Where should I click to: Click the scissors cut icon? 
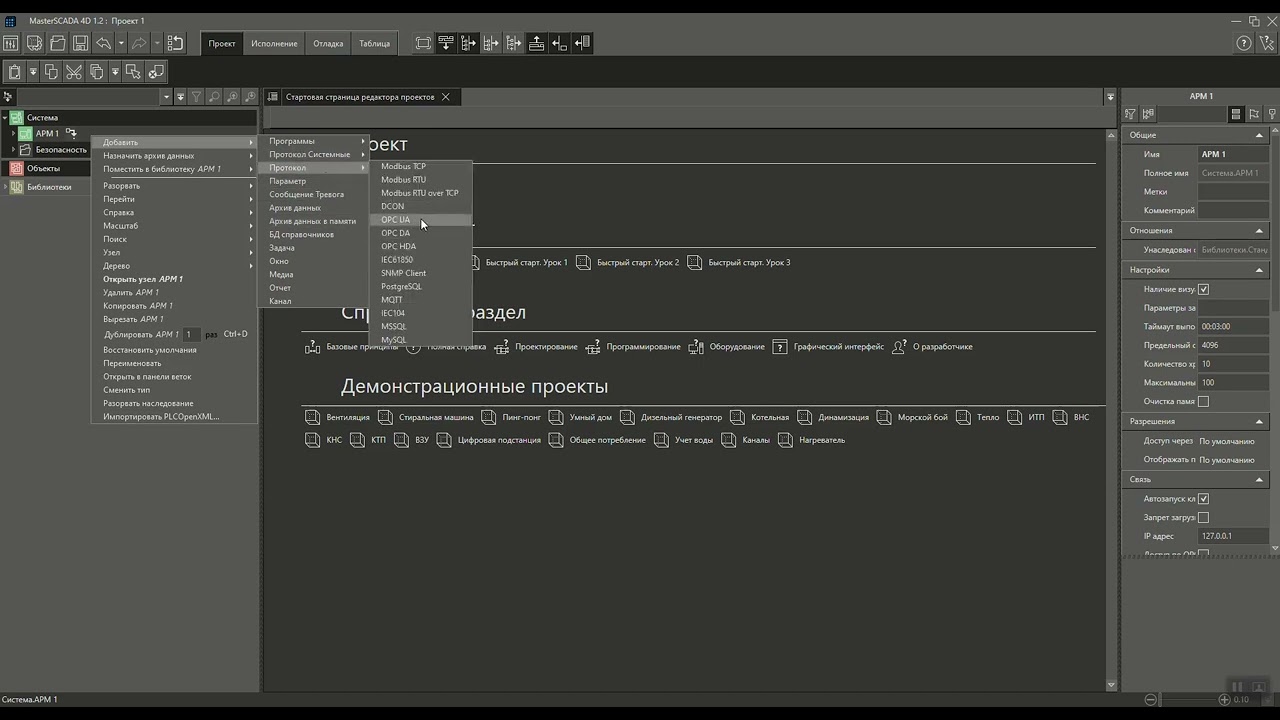click(74, 72)
